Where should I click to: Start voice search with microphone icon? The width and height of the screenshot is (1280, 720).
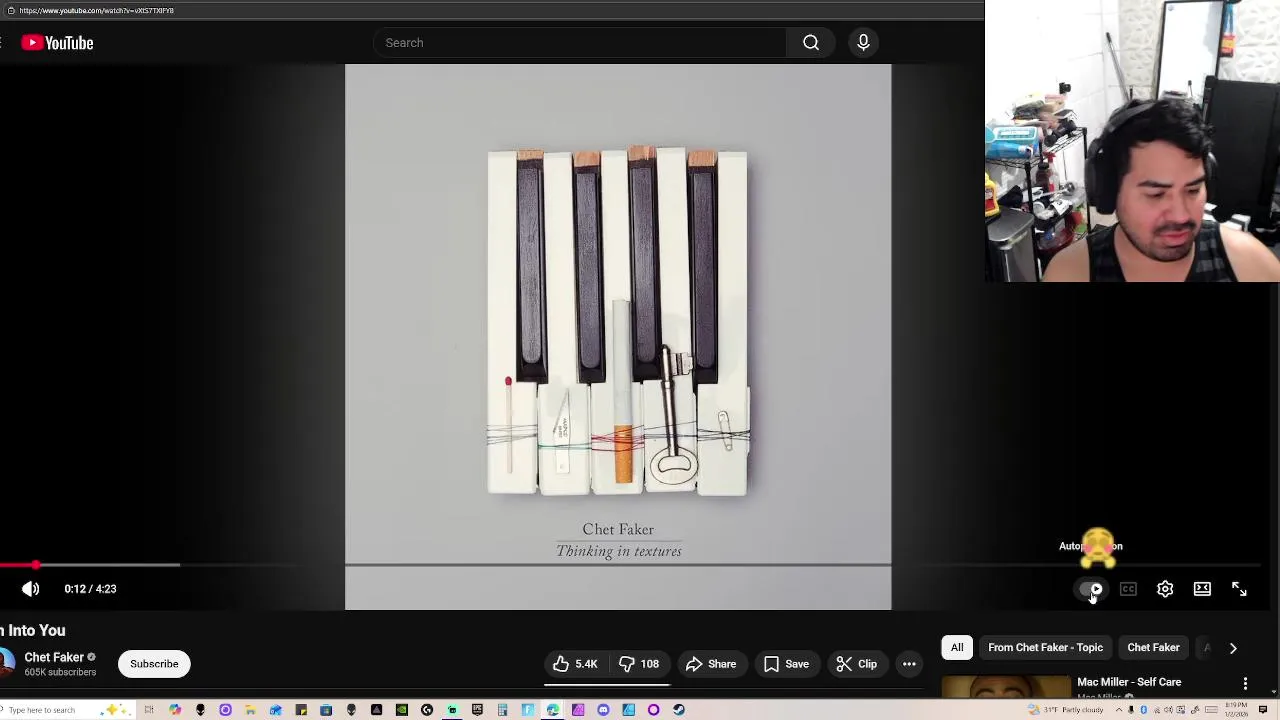pos(863,43)
